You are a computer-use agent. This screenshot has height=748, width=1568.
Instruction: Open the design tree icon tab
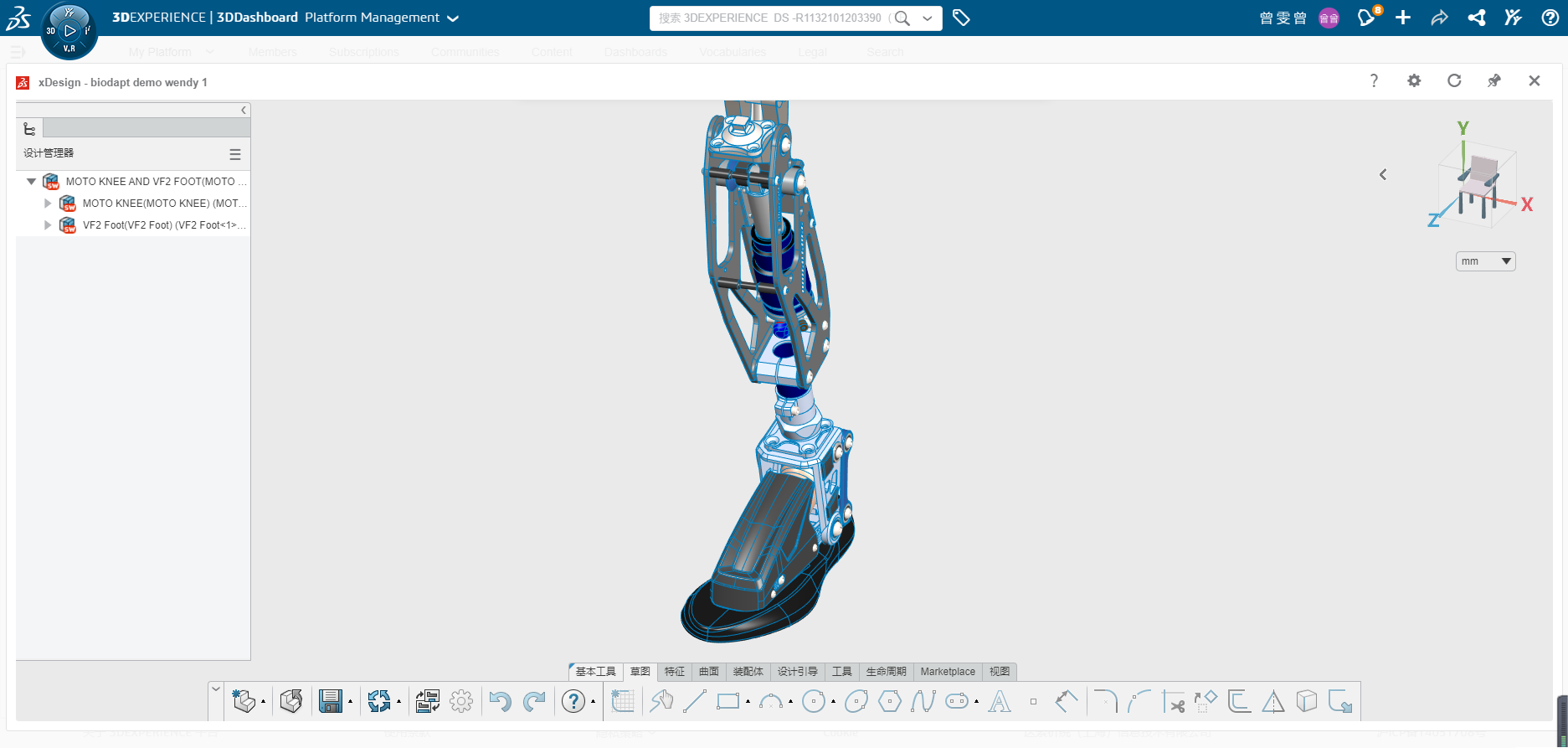pos(29,128)
